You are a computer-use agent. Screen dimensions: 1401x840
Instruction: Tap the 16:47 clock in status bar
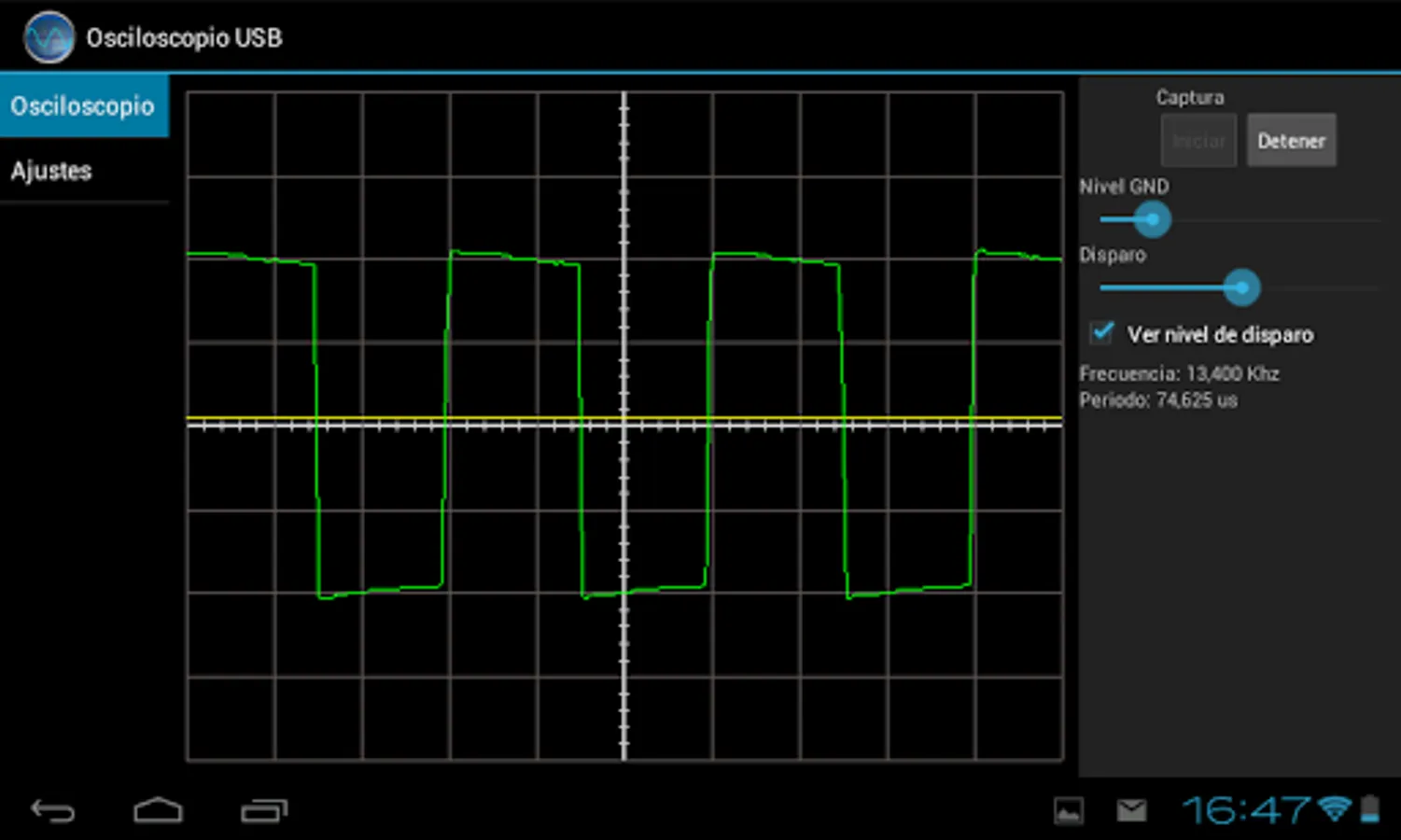pyautogui.click(x=1246, y=809)
